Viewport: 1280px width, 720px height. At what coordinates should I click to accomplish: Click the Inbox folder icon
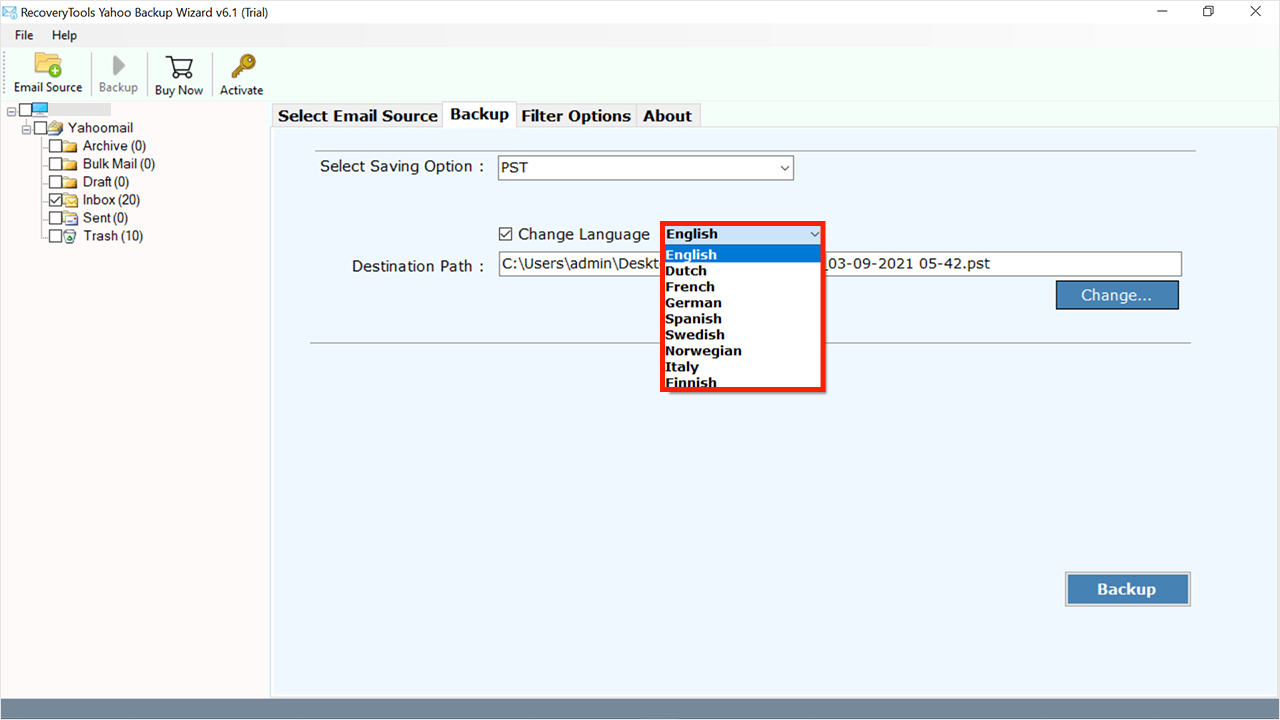pos(71,200)
